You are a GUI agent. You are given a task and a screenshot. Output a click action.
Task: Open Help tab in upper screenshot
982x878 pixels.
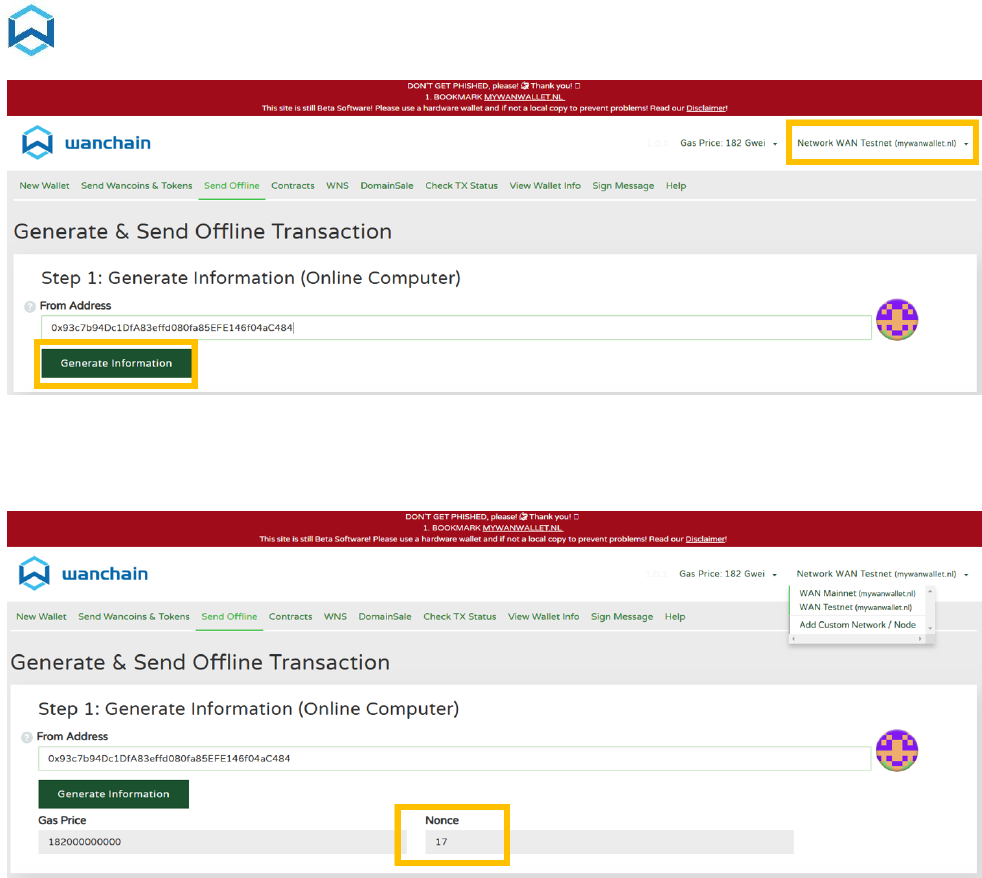coord(676,186)
